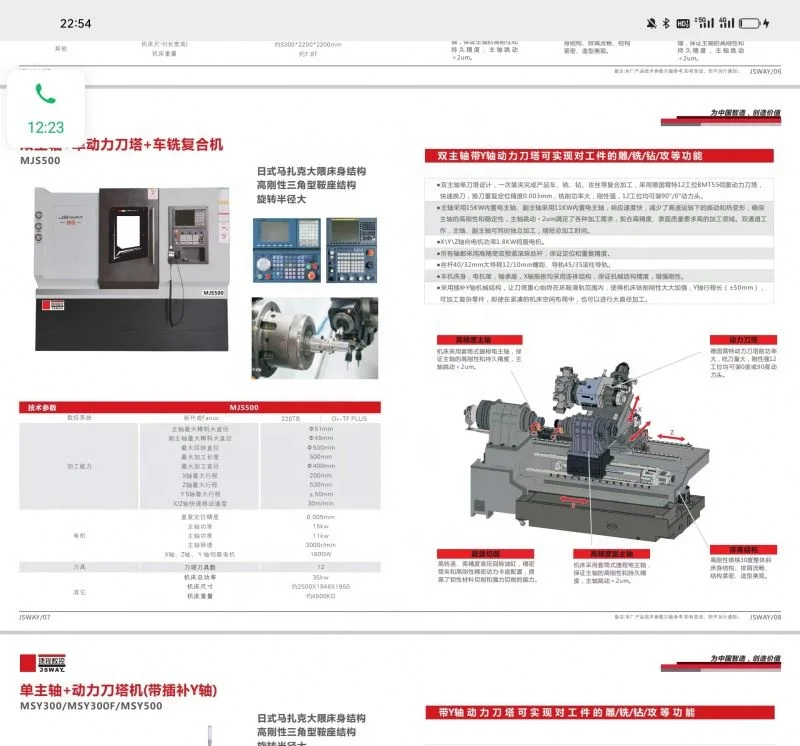The image size is (800, 746).
Task: Select the 3000r/min spindle speed value
Action: coord(321,545)
